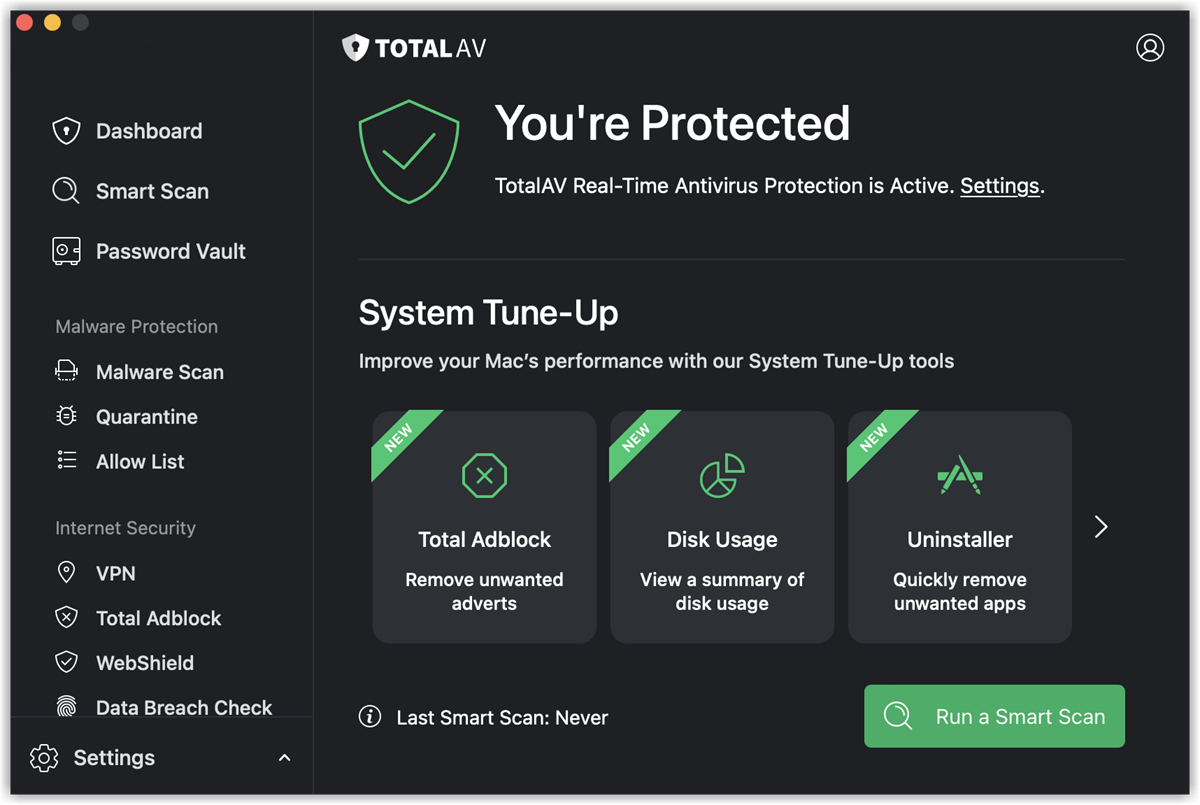This screenshot has height=805, width=1200.
Task: Expand the Settings chevron in sidebar
Action: [284, 758]
